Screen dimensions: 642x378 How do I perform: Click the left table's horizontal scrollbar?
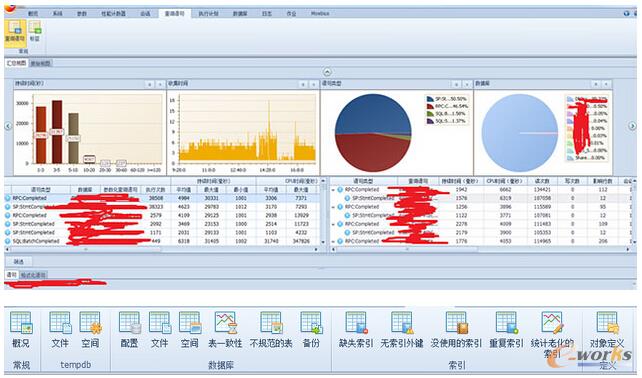[162, 249]
